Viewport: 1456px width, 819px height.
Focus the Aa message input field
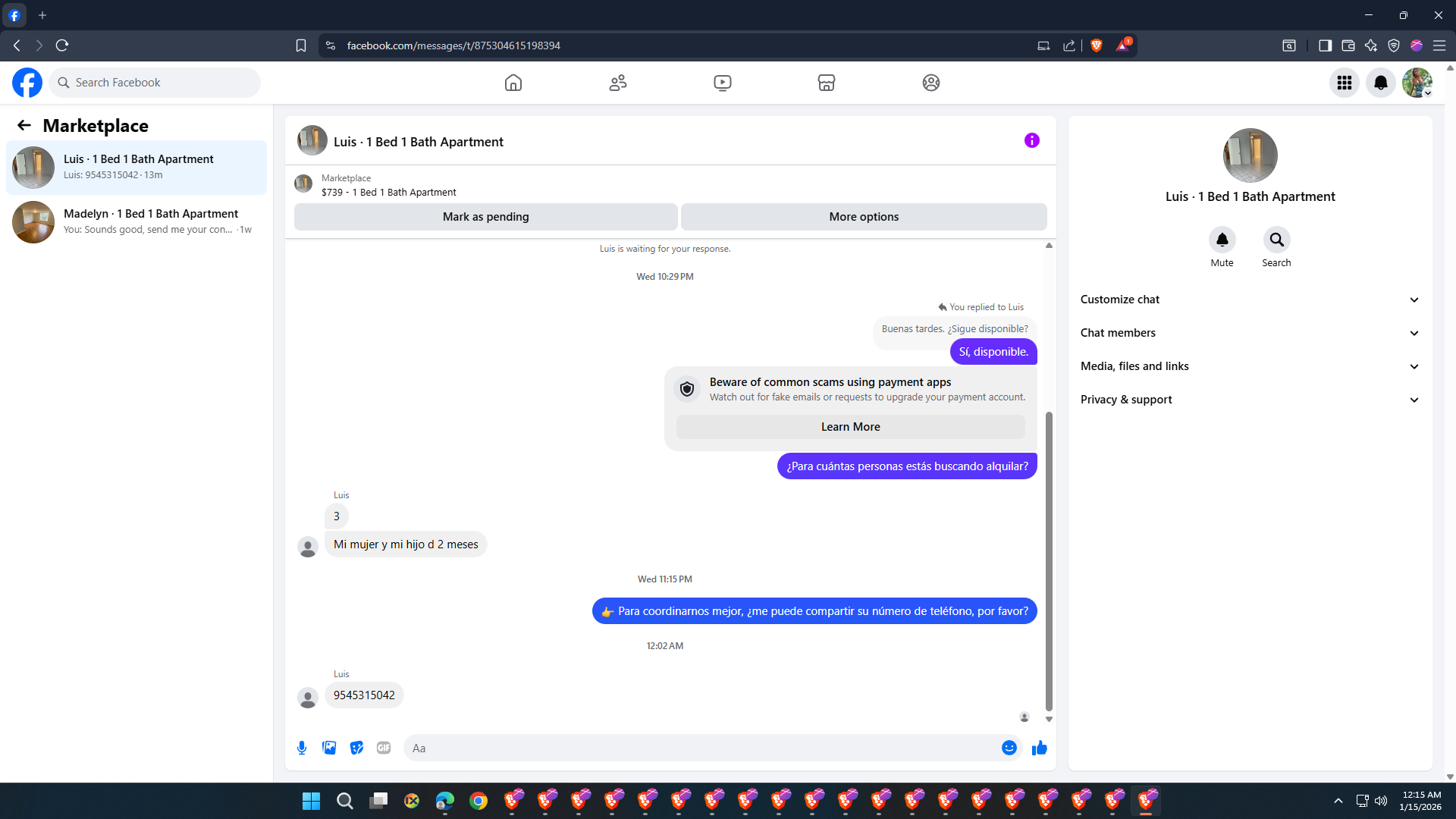click(x=701, y=748)
